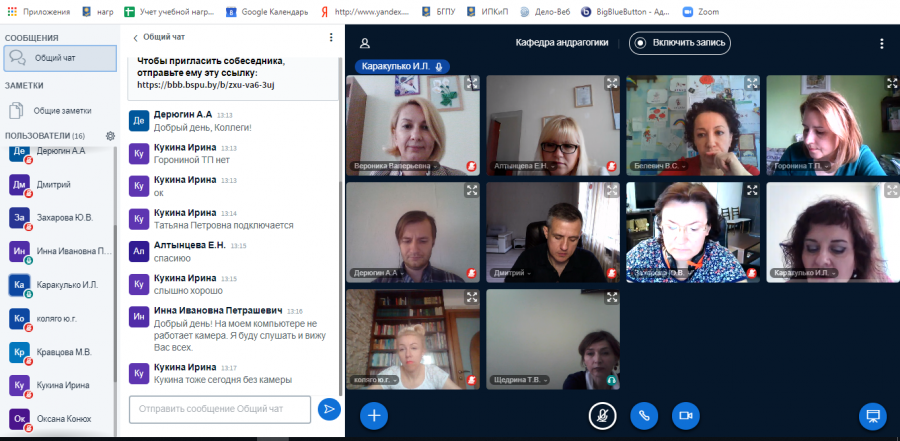Unmute the microphone button
Image resolution: width=900 pixels, height=441 pixels.
[x=602, y=416]
